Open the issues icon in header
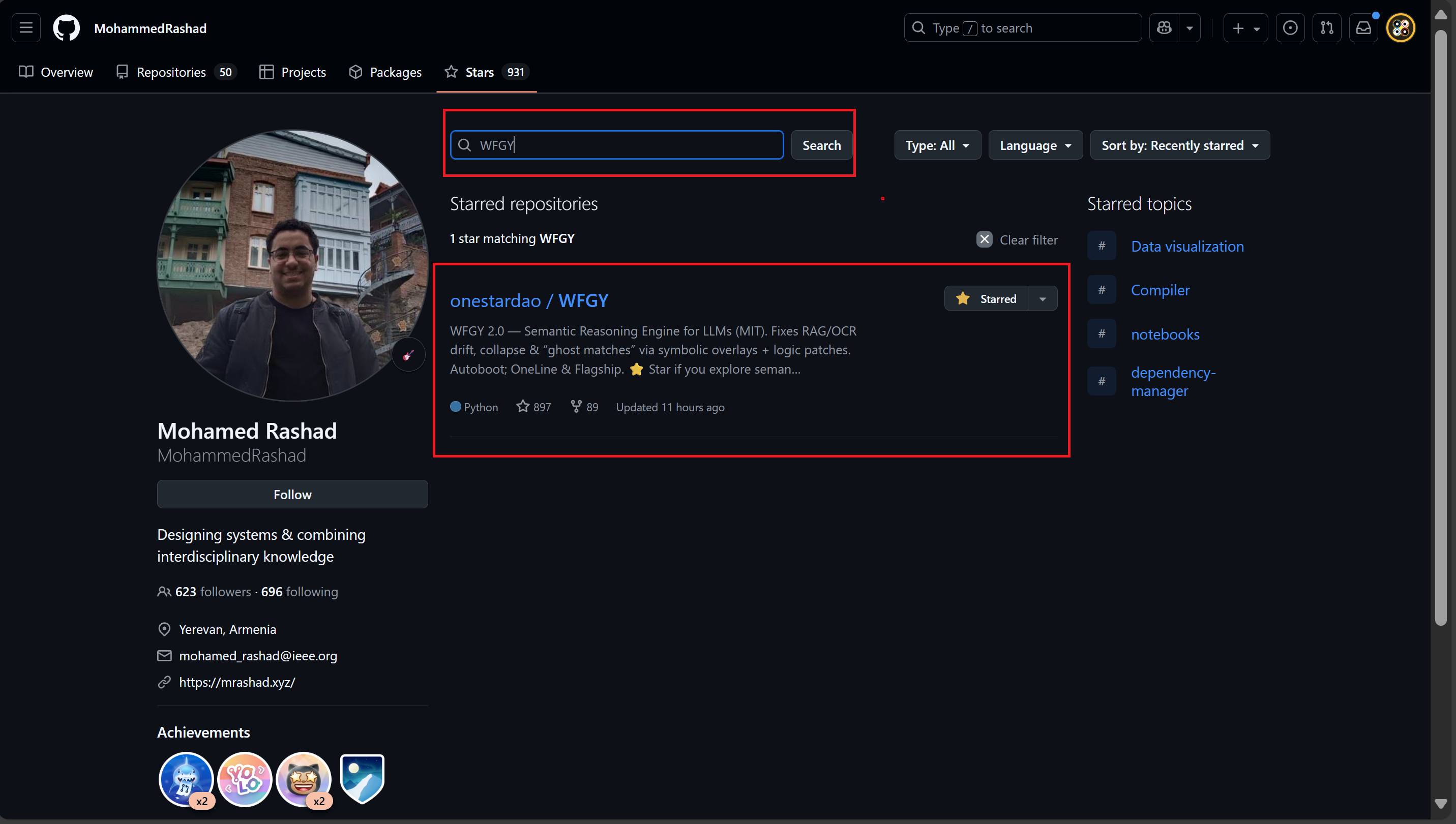Viewport: 1456px width, 824px height. point(1290,28)
